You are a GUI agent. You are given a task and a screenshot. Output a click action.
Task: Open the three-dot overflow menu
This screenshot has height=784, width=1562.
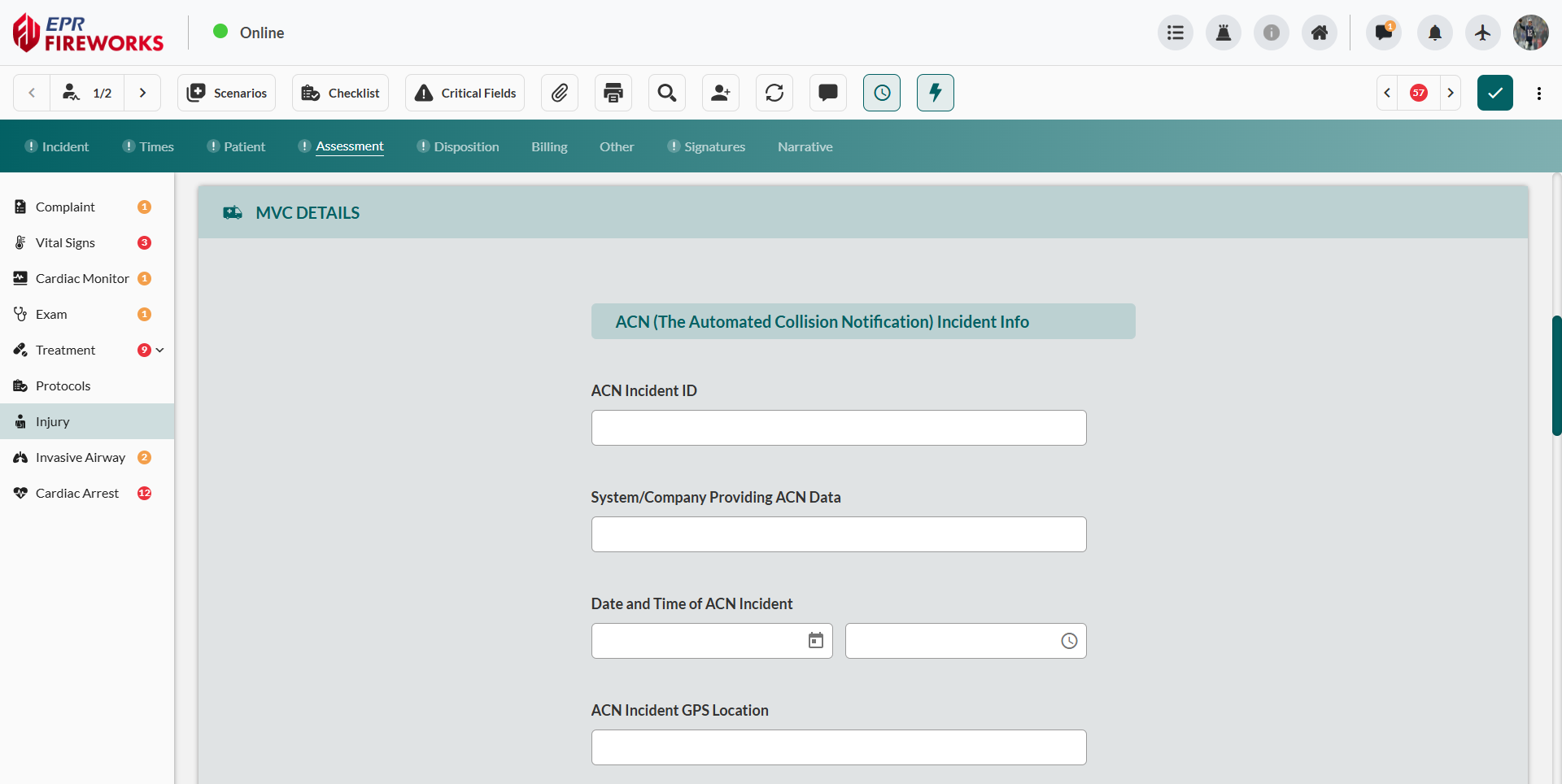point(1538,93)
